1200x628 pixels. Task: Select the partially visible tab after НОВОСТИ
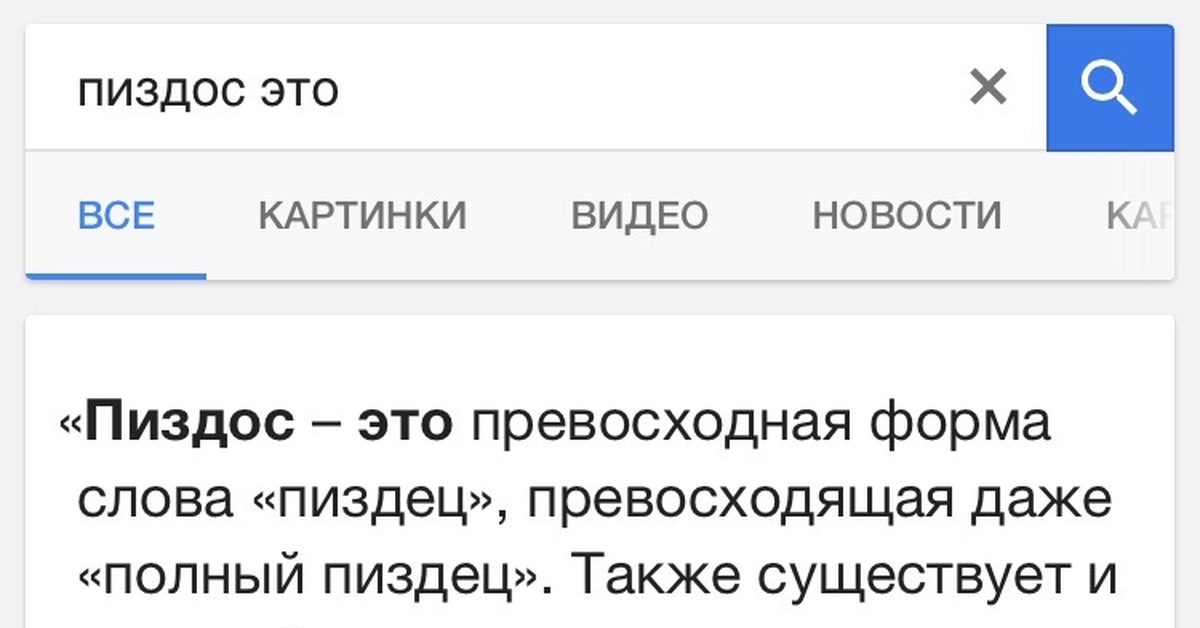pyautogui.click(x=1139, y=215)
